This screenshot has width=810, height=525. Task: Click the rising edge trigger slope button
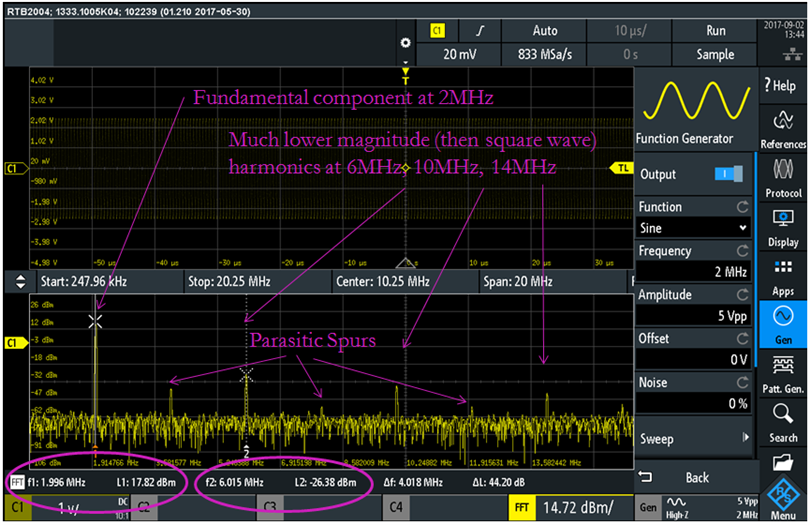pos(480,31)
